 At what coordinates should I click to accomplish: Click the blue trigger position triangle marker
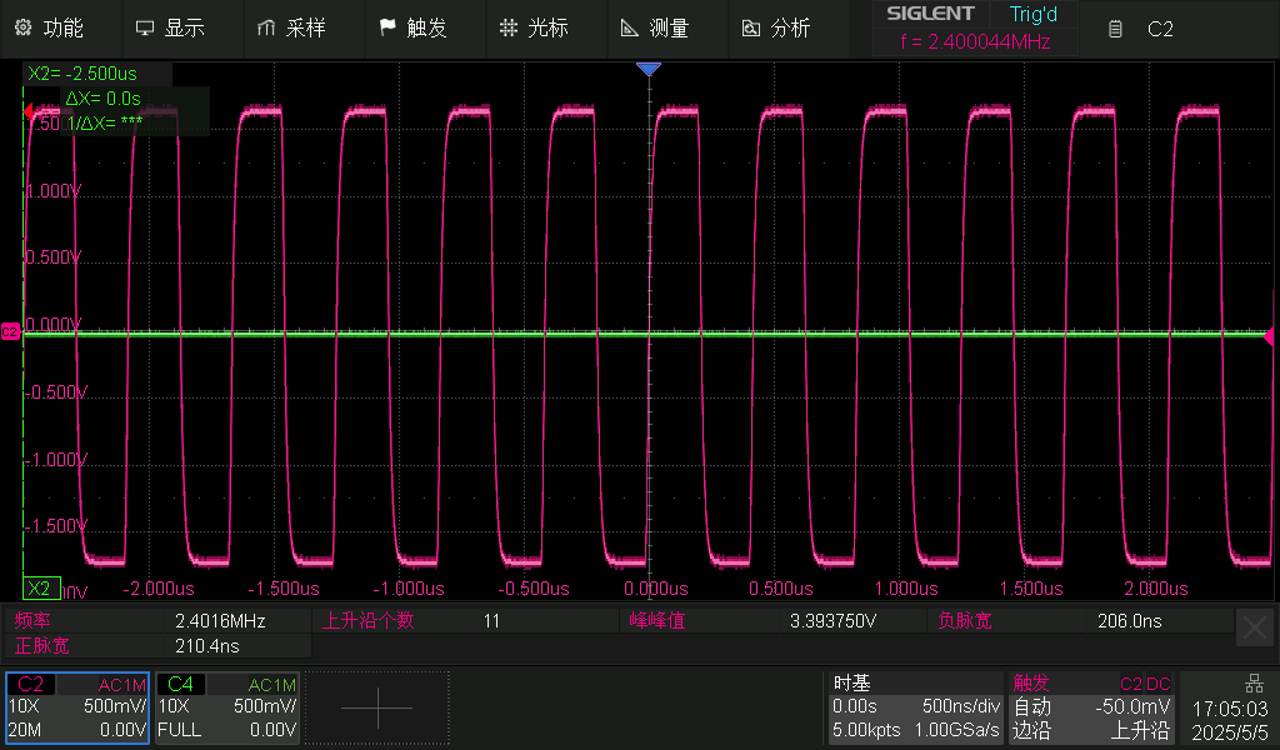(649, 70)
